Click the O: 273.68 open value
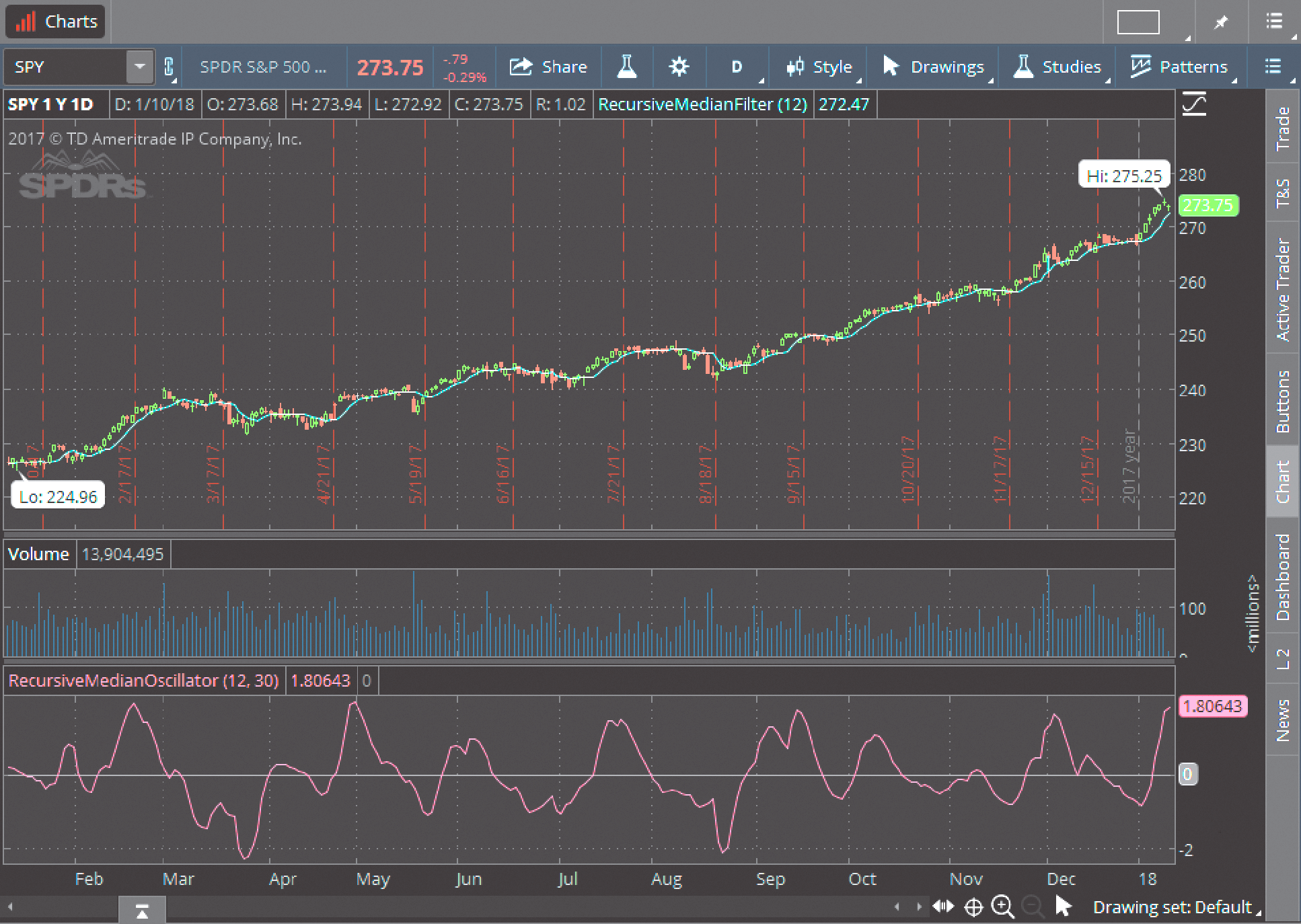Viewport: 1301px width, 924px height. click(x=243, y=105)
